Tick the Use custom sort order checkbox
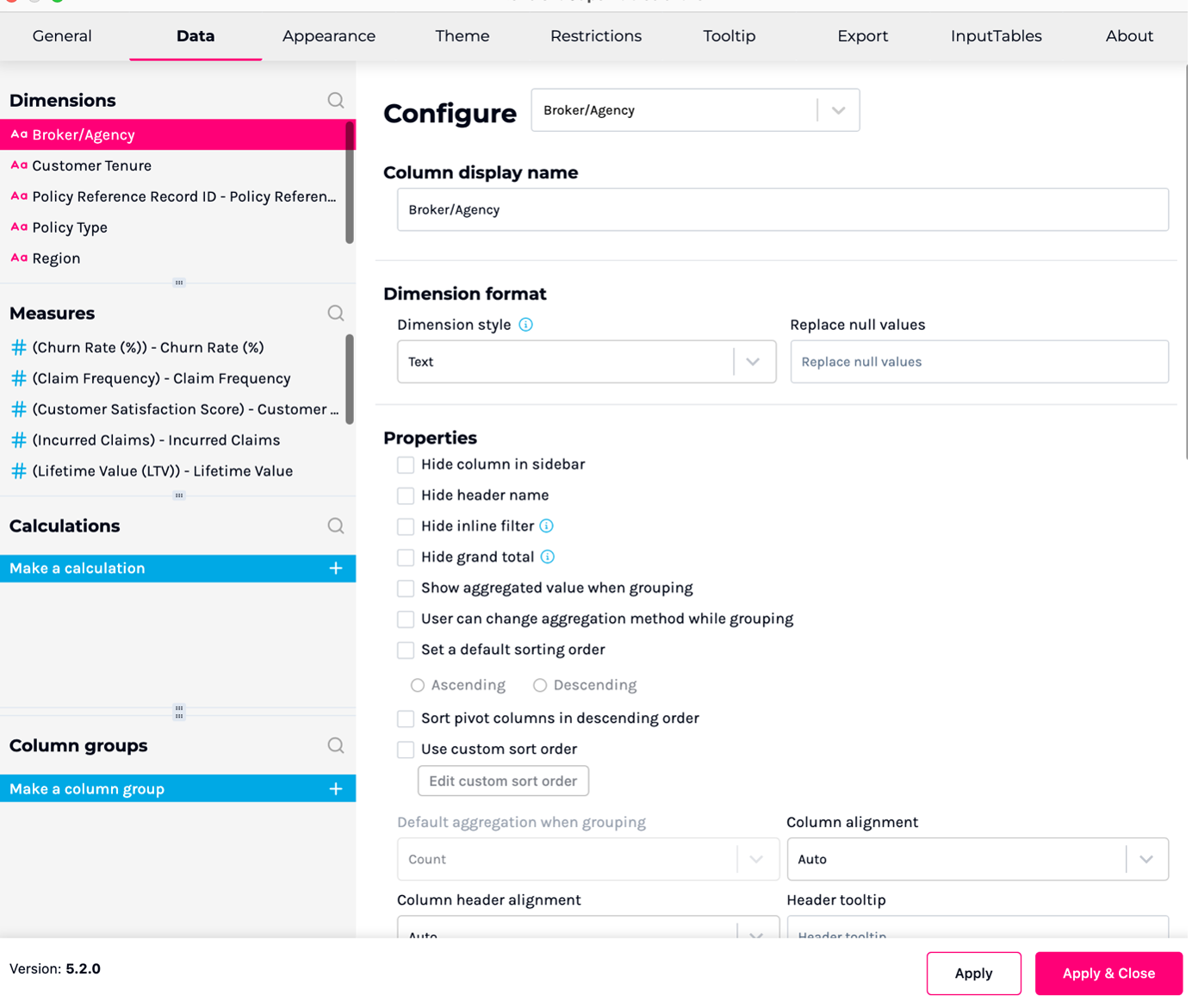 click(406, 750)
